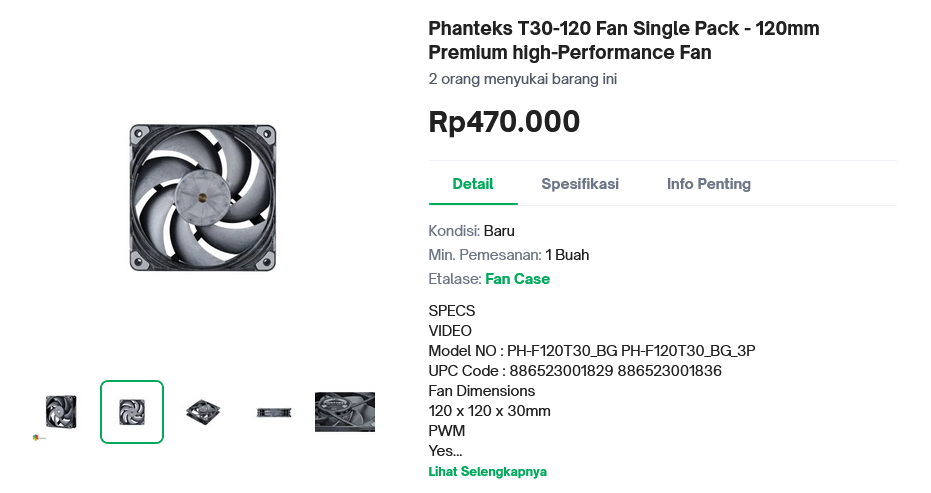This screenshot has width=931, height=493.
Task: Select the tilted flat fan thumbnail
Action: (x=203, y=411)
